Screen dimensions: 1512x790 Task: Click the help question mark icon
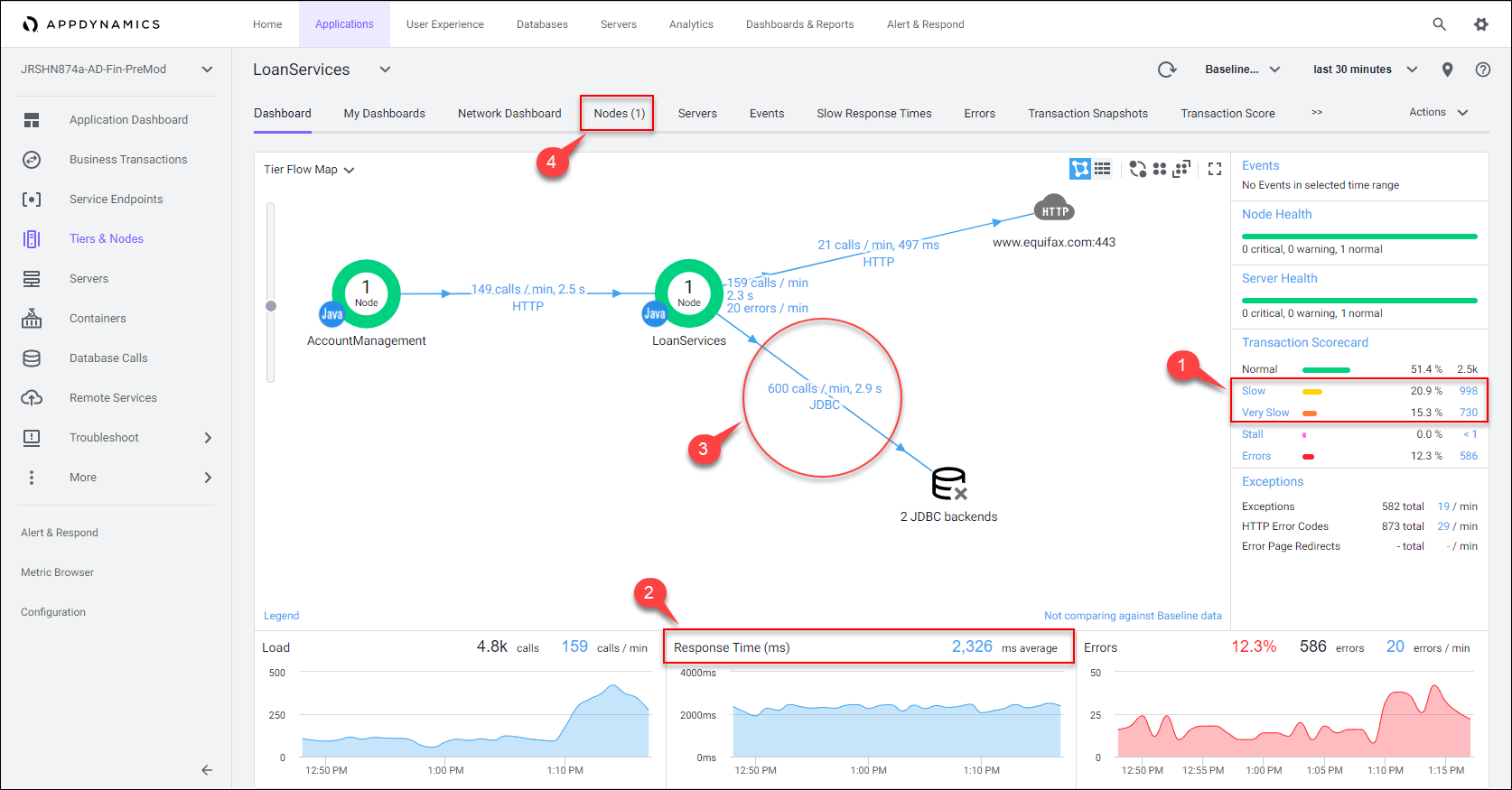1483,70
